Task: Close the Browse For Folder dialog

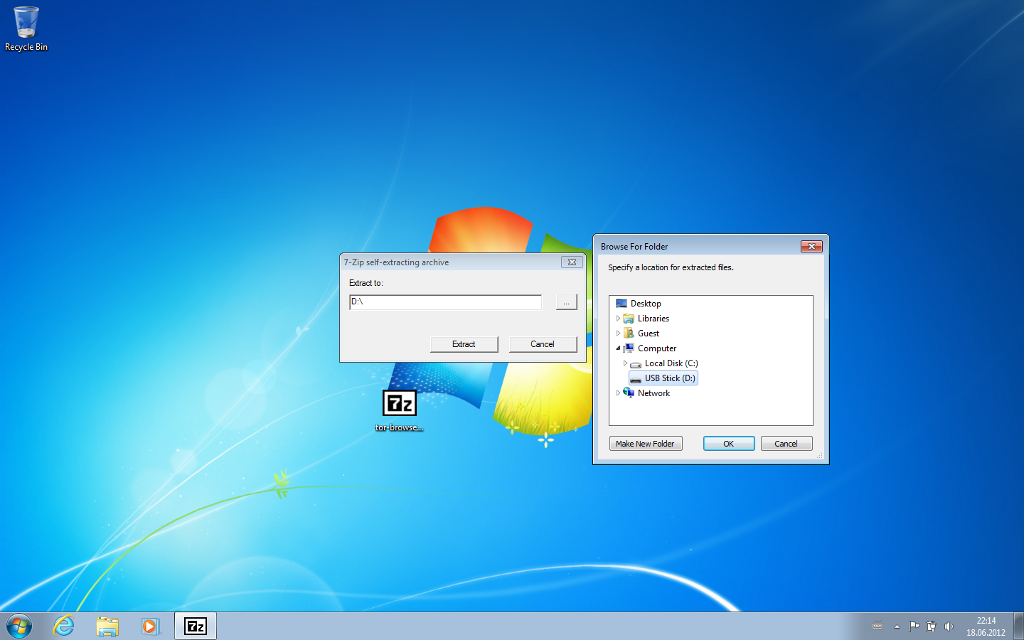Action: (811, 246)
